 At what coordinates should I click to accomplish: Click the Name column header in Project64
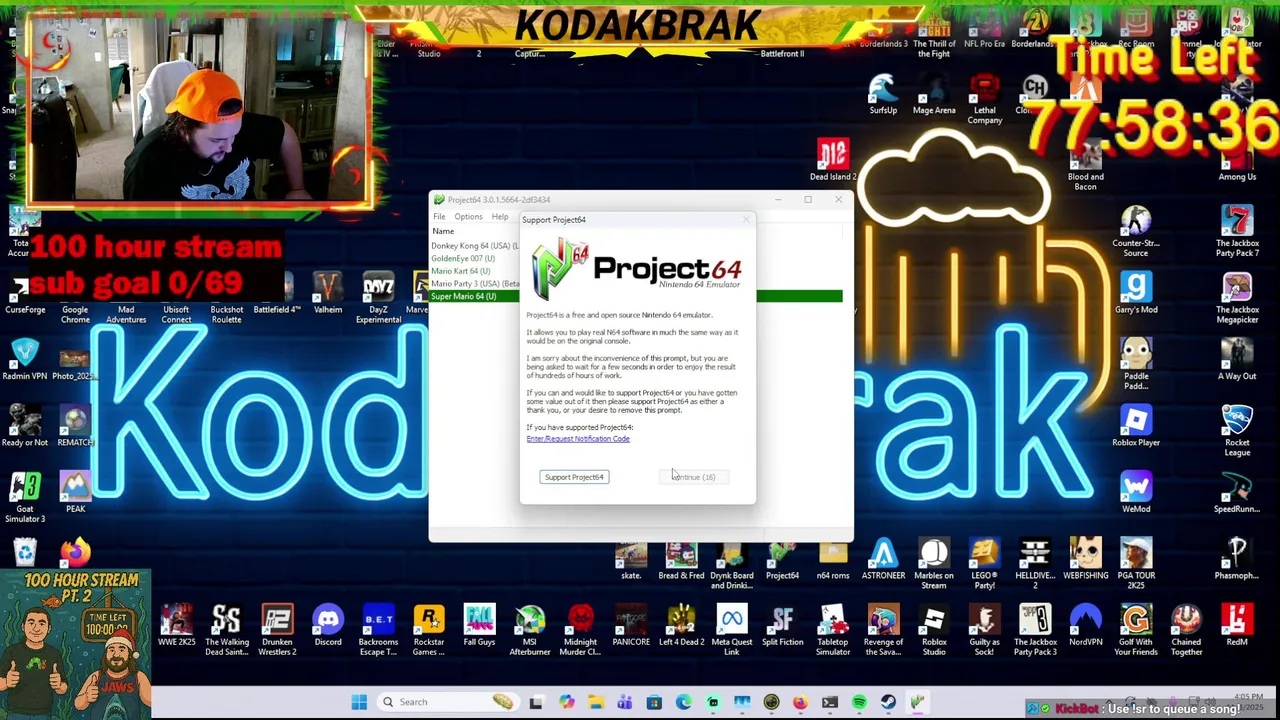tap(443, 231)
